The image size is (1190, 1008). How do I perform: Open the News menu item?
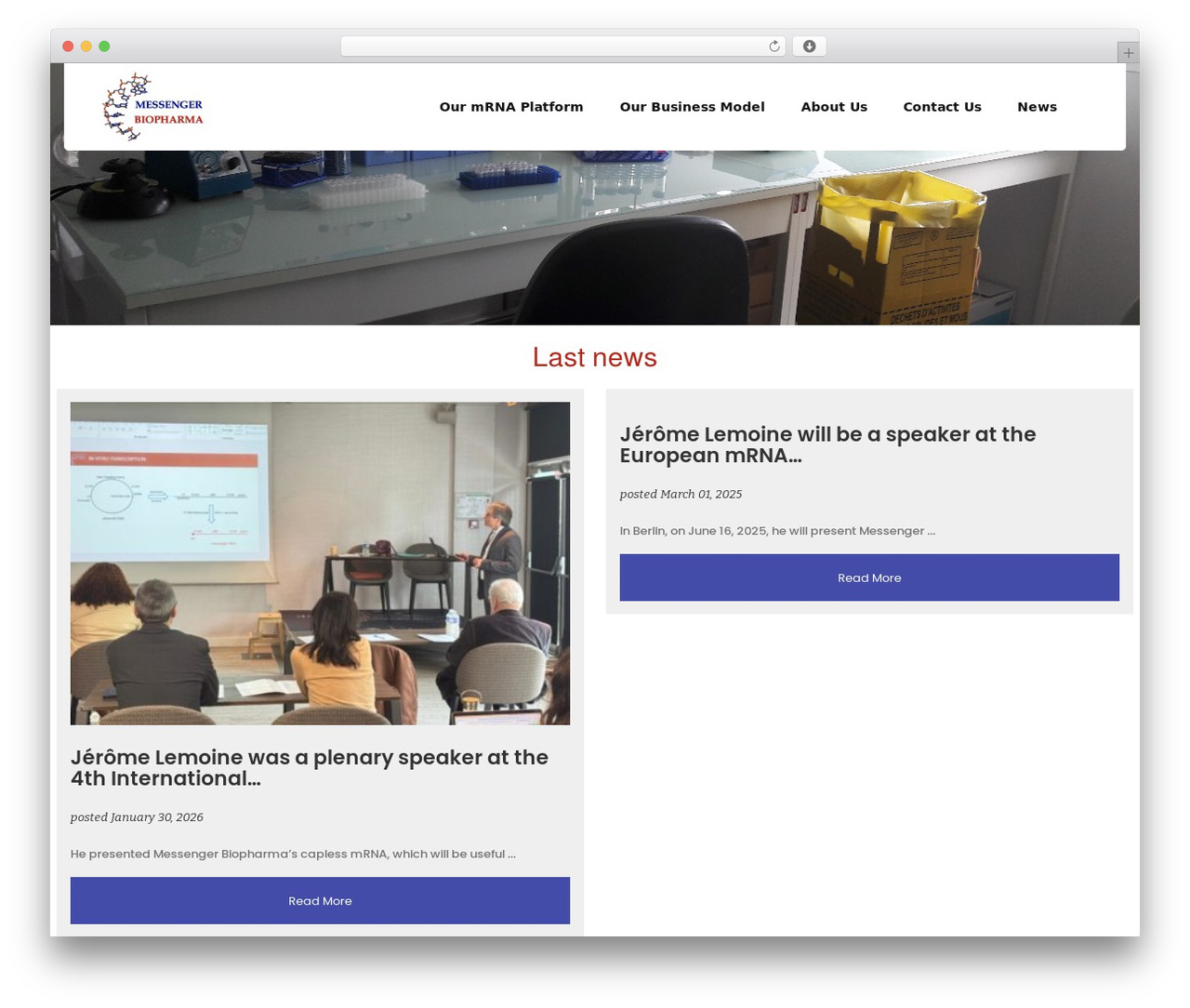click(x=1037, y=107)
